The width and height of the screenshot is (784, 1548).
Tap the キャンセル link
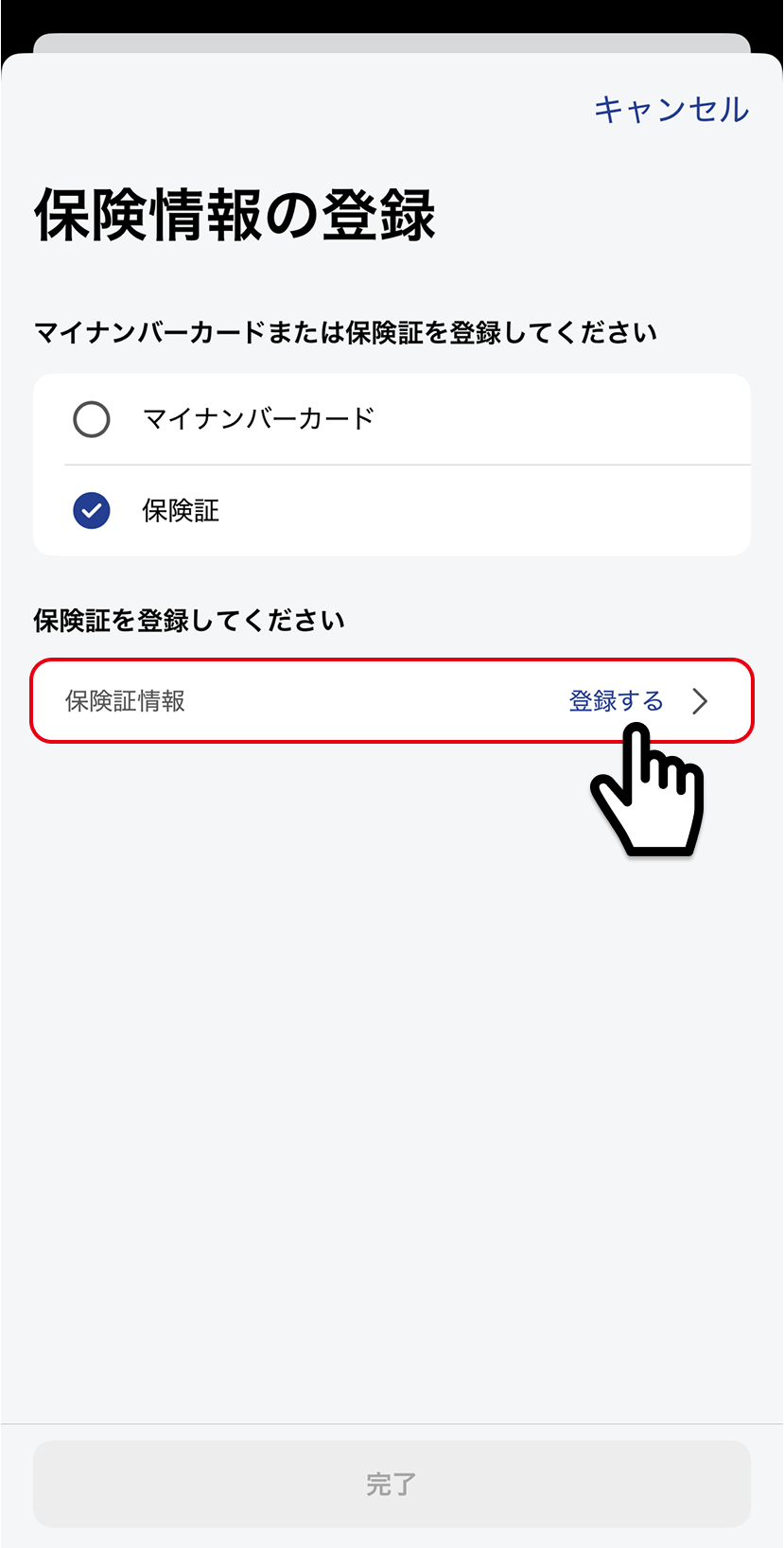pos(671,110)
